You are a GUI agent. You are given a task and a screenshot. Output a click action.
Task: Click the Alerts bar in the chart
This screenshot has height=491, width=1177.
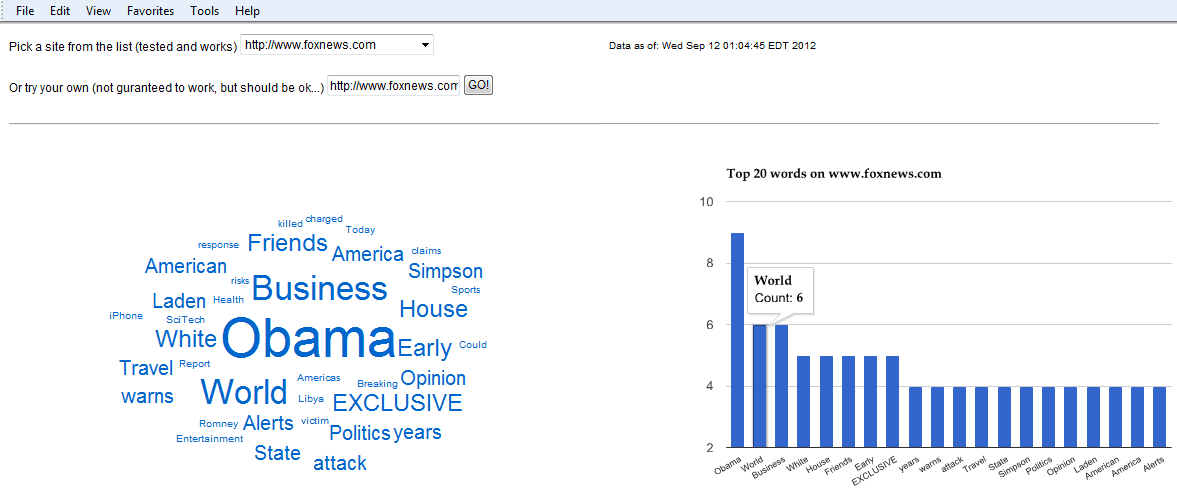point(1158,417)
